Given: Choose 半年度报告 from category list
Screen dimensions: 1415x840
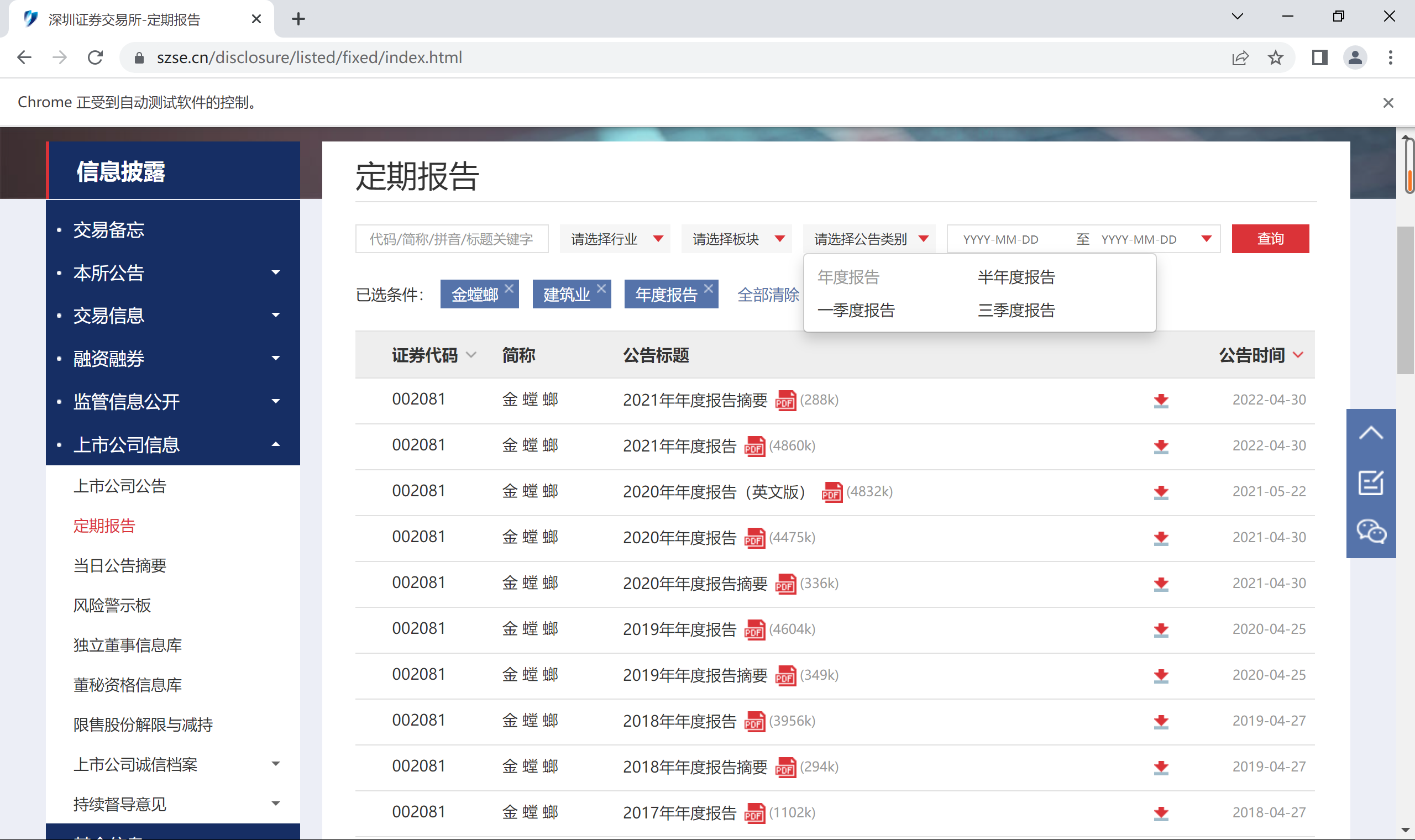Looking at the screenshot, I should coord(1016,277).
